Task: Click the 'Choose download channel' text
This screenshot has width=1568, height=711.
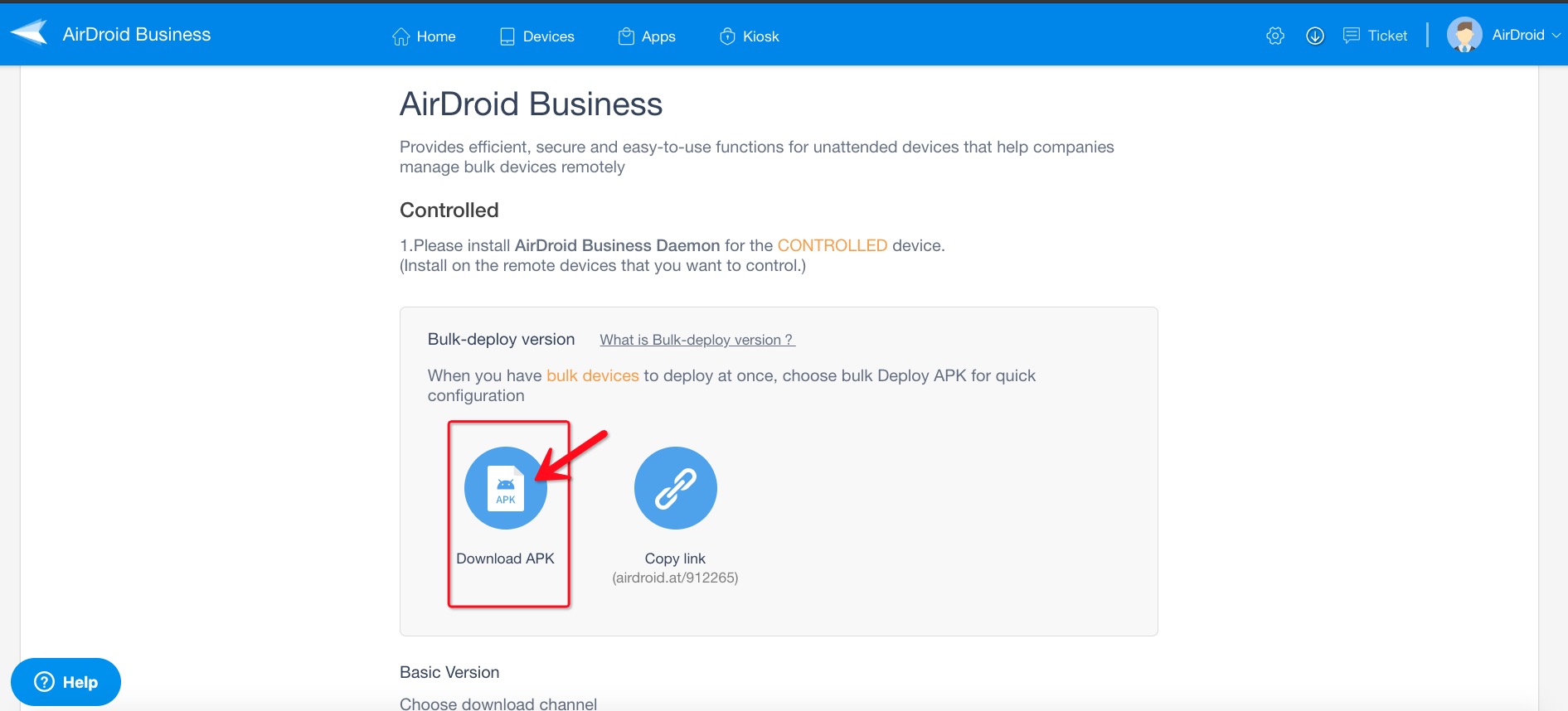Action: [x=498, y=704]
